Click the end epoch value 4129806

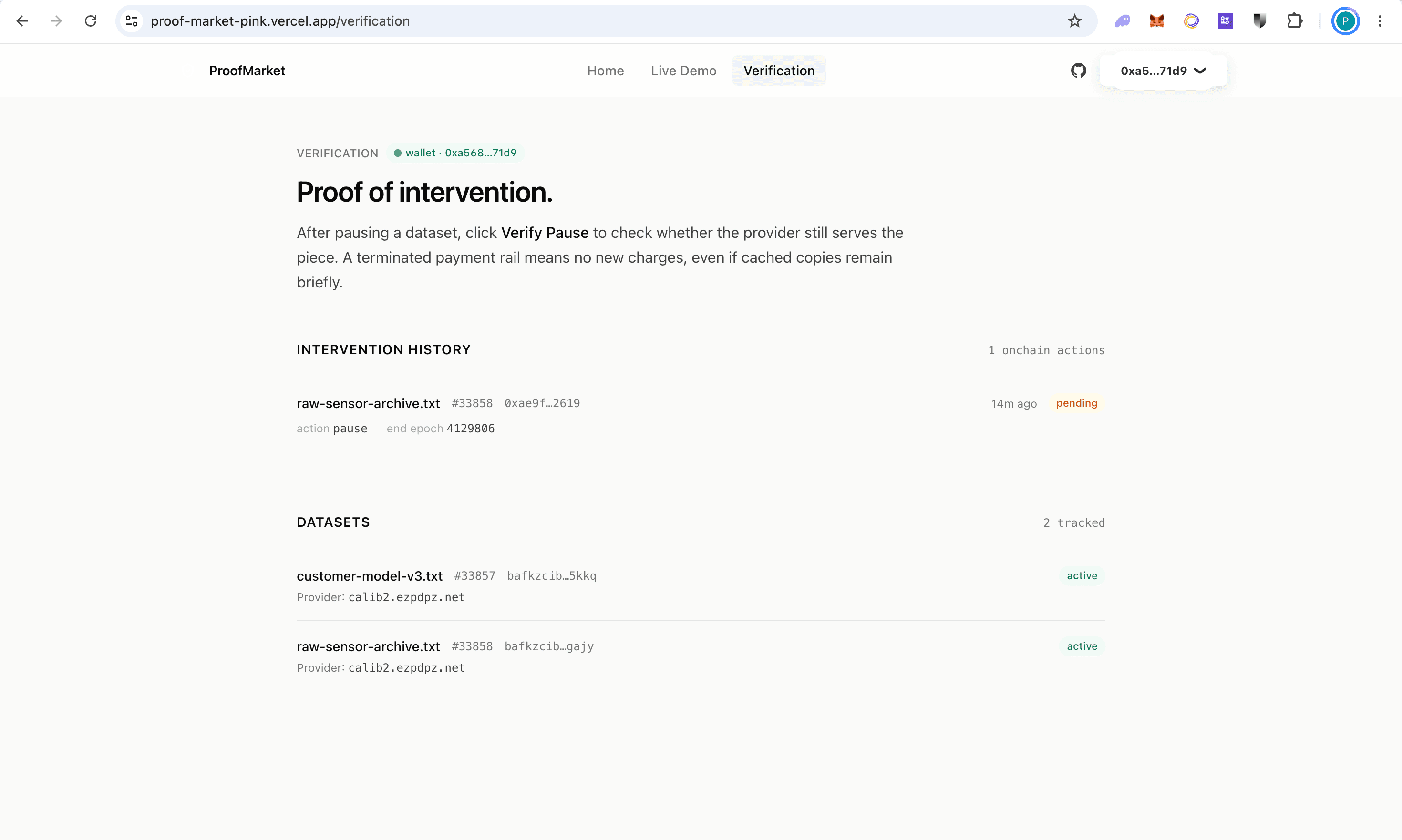[x=471, y=429]
